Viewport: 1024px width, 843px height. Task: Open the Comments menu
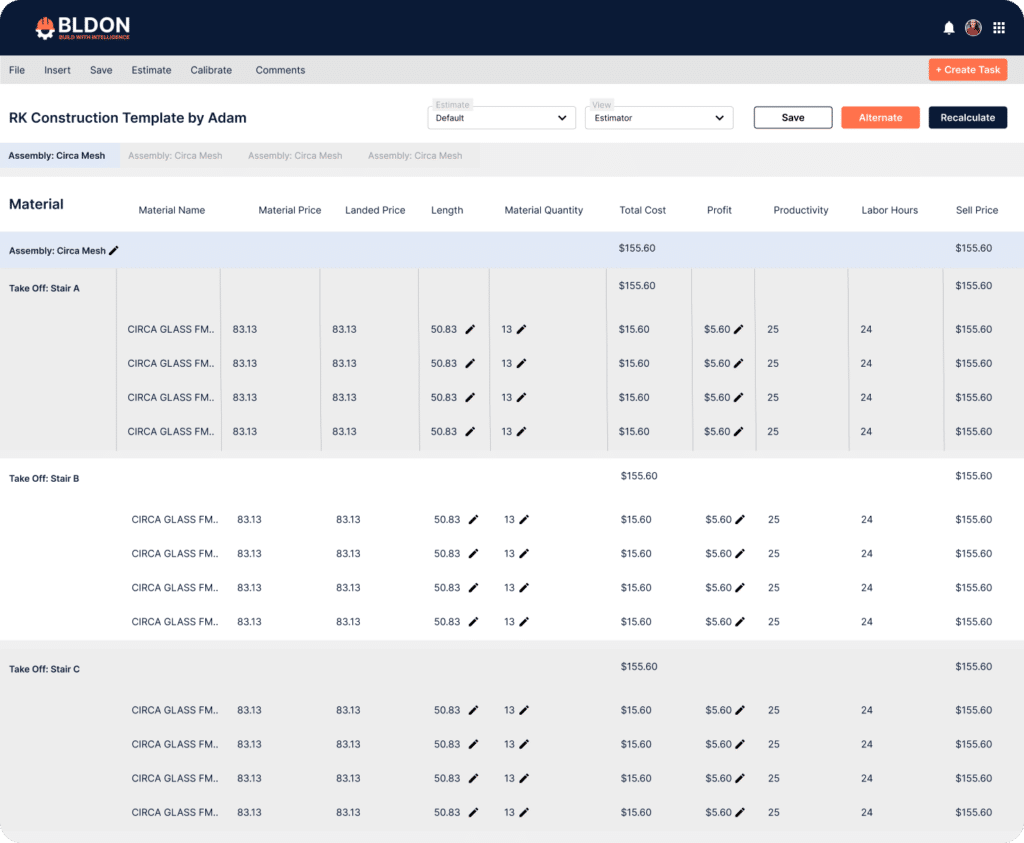[x=280, y=70]
